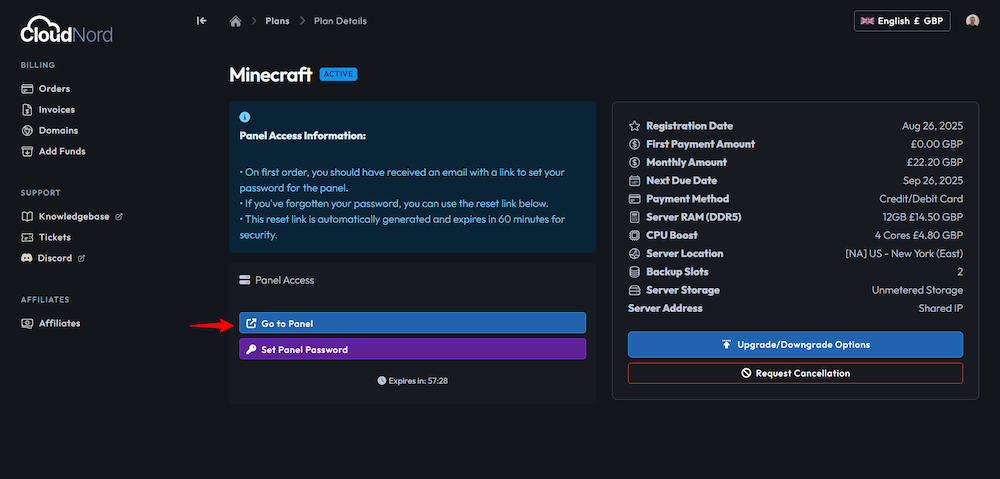Click the Orders card icon

tap(27, 89)
